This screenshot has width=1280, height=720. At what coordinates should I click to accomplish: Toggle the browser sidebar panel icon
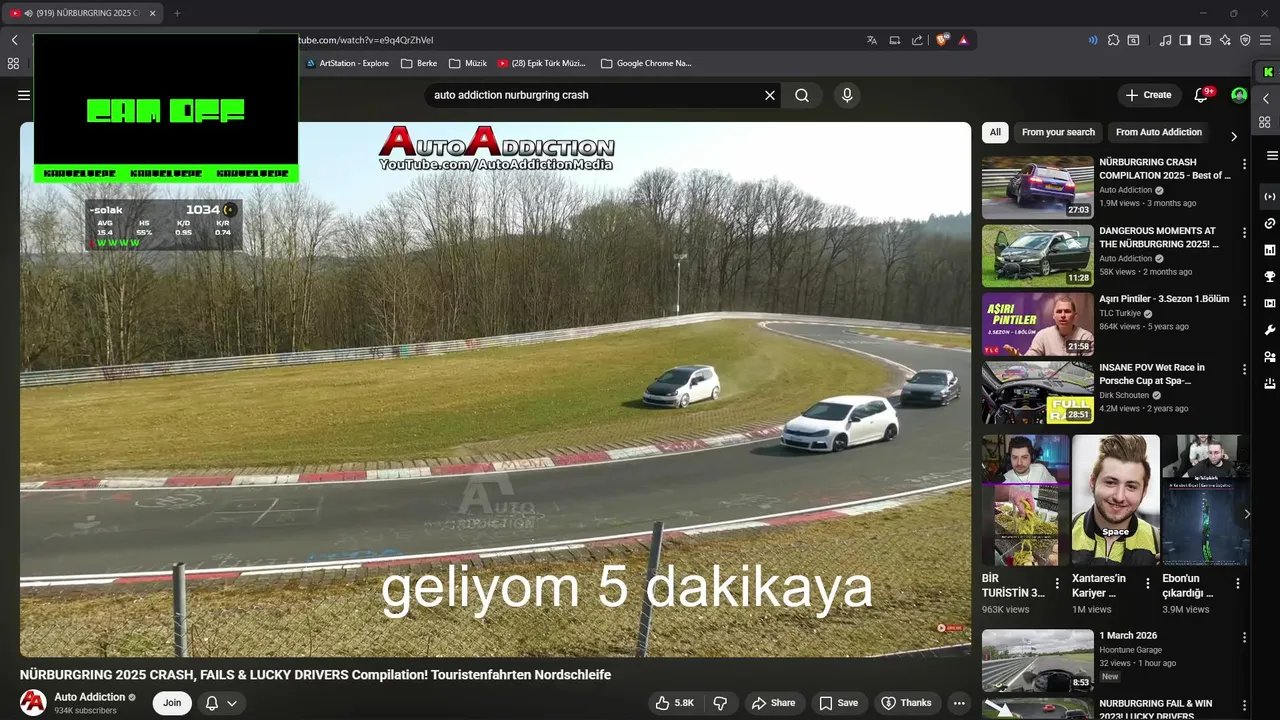pos(1185,40)
